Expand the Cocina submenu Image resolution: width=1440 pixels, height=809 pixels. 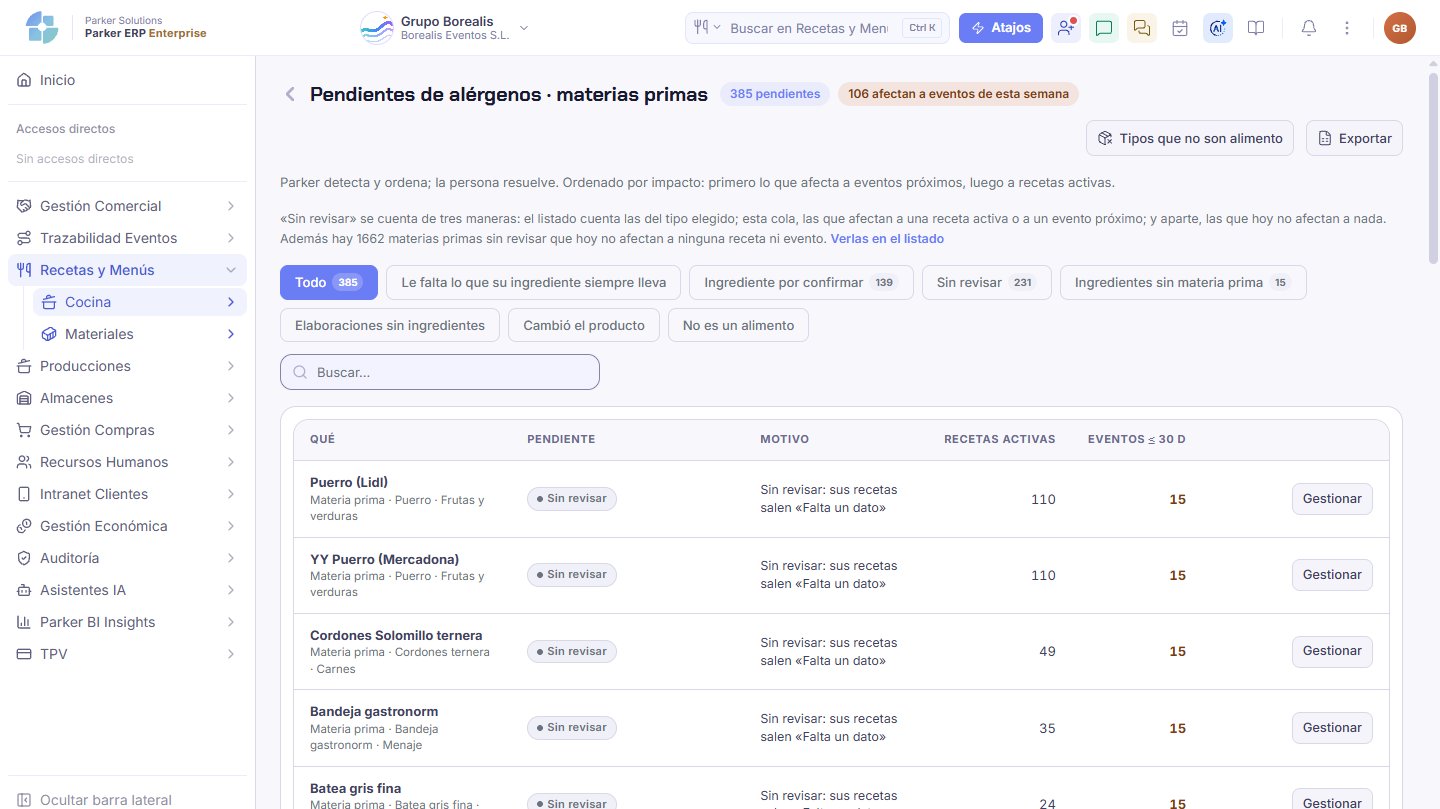pyautogui.click(x=139, y=302)
